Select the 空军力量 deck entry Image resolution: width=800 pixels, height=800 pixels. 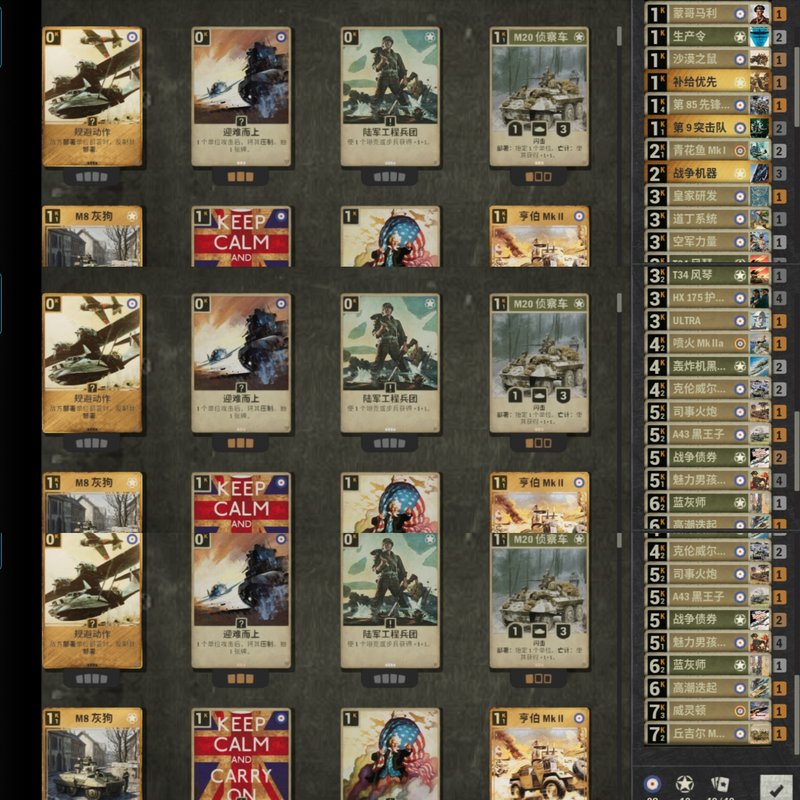coord(708,242)
